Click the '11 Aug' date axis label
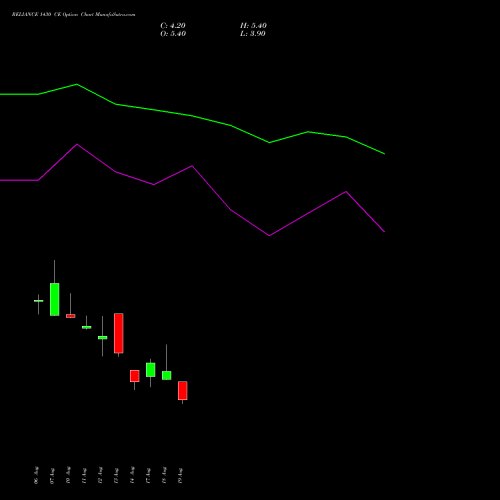Screen dimensions: 500x500 tap(84, 475)
